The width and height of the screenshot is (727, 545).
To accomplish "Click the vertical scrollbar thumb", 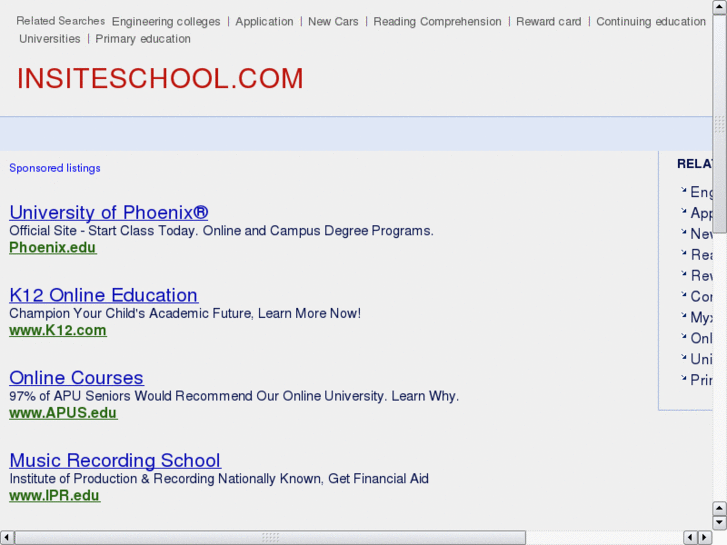I will click(719, 124).
